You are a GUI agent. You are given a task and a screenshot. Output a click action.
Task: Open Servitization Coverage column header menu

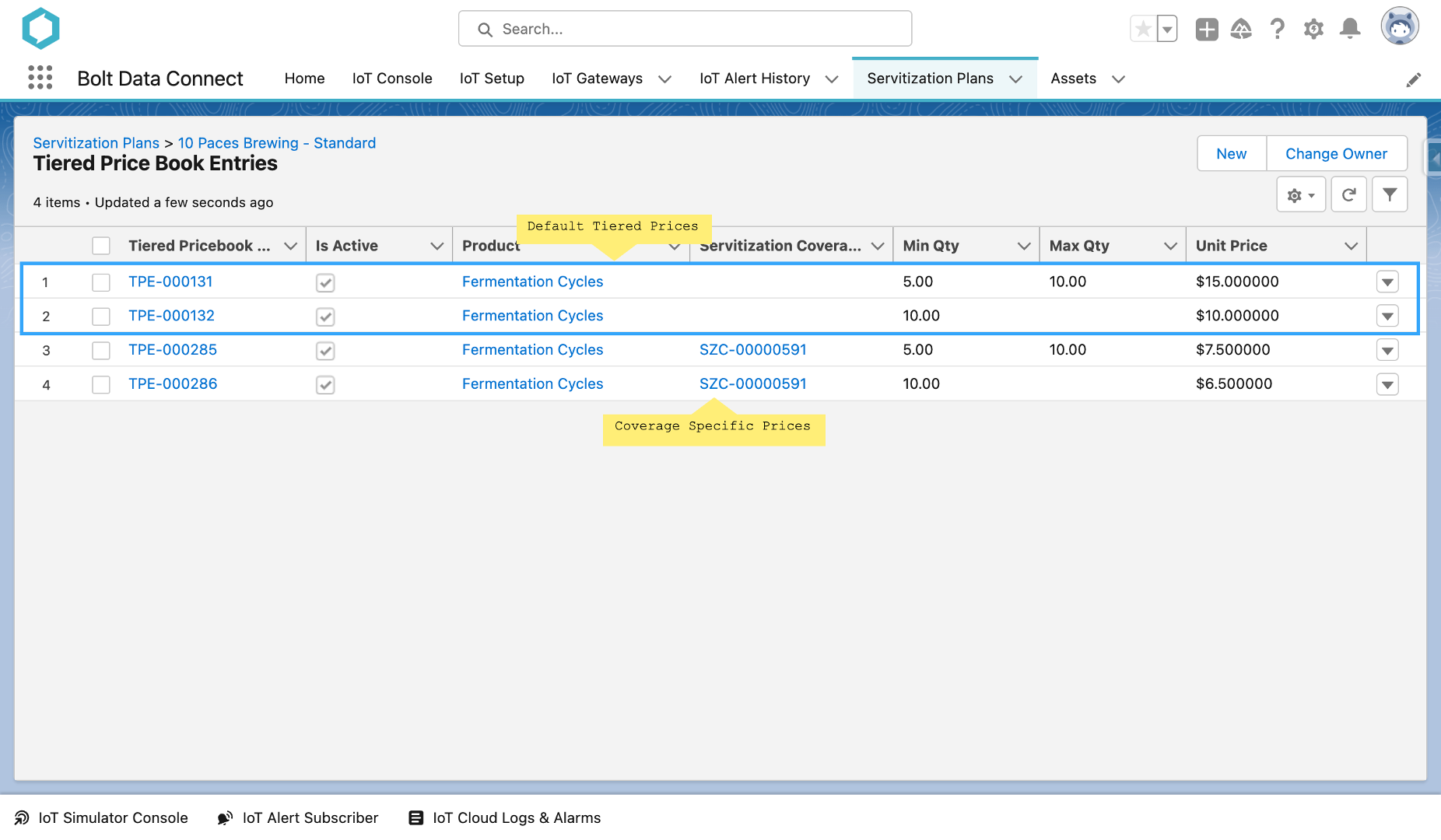tap(878, 246)
